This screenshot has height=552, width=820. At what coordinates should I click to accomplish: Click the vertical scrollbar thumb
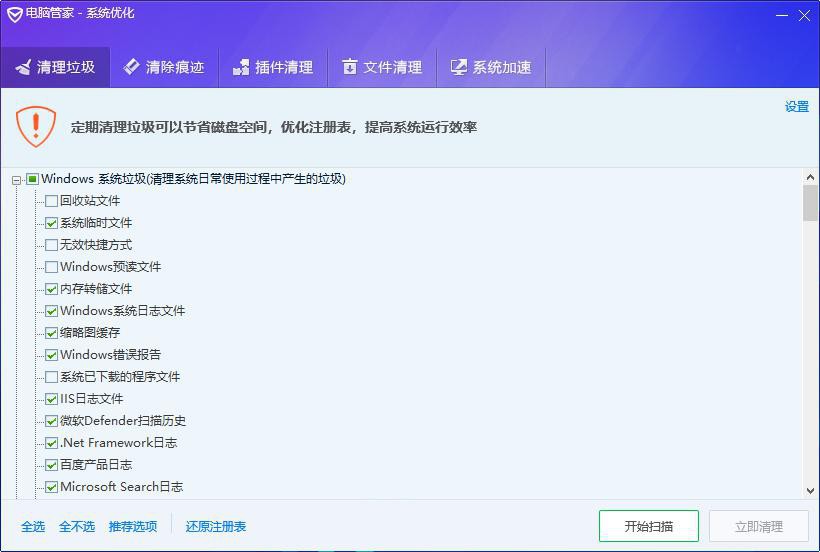(x=811, y=203)
